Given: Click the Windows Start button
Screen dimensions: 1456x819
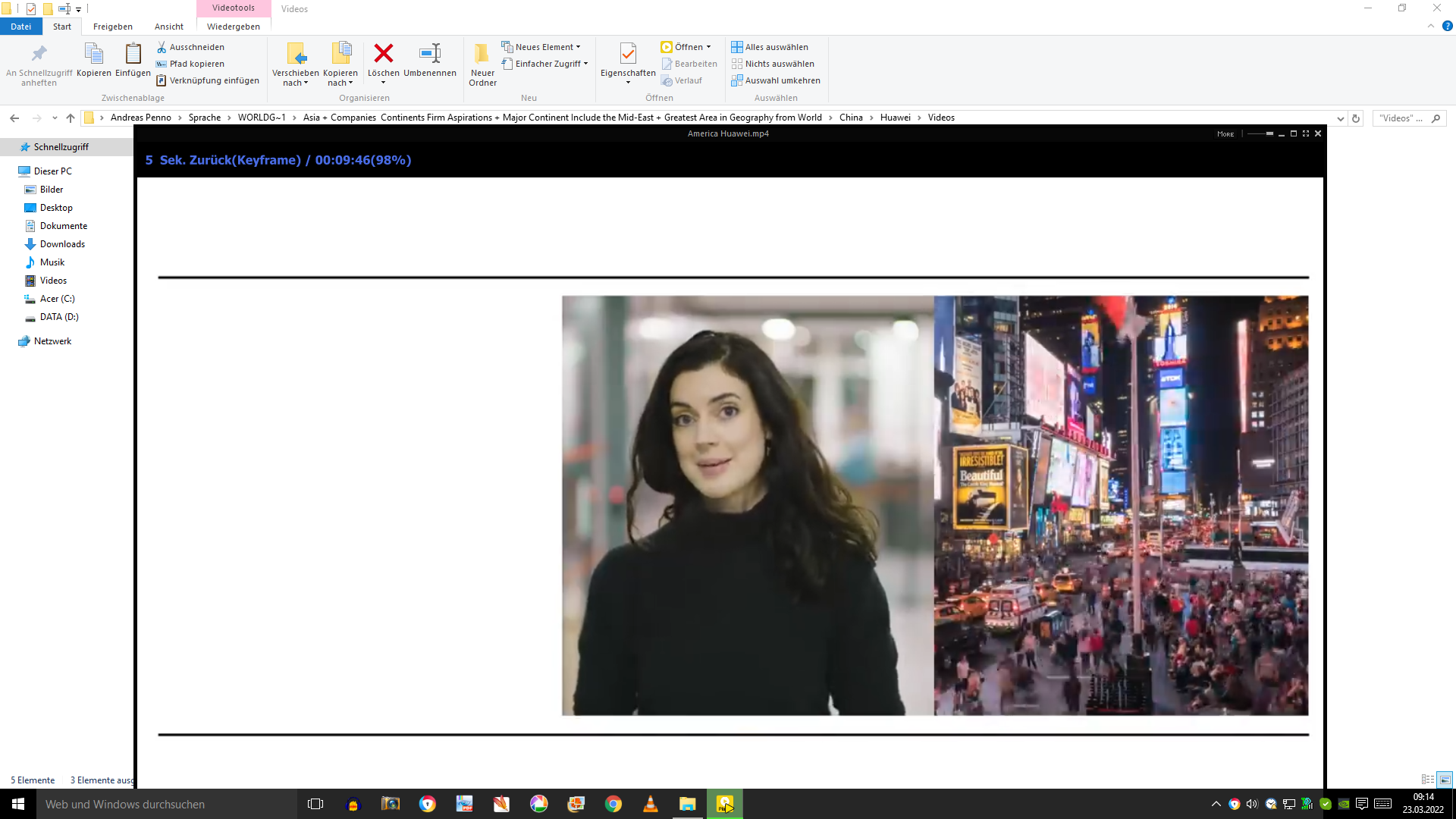Looking at the screenshot, I should [18, 804].
